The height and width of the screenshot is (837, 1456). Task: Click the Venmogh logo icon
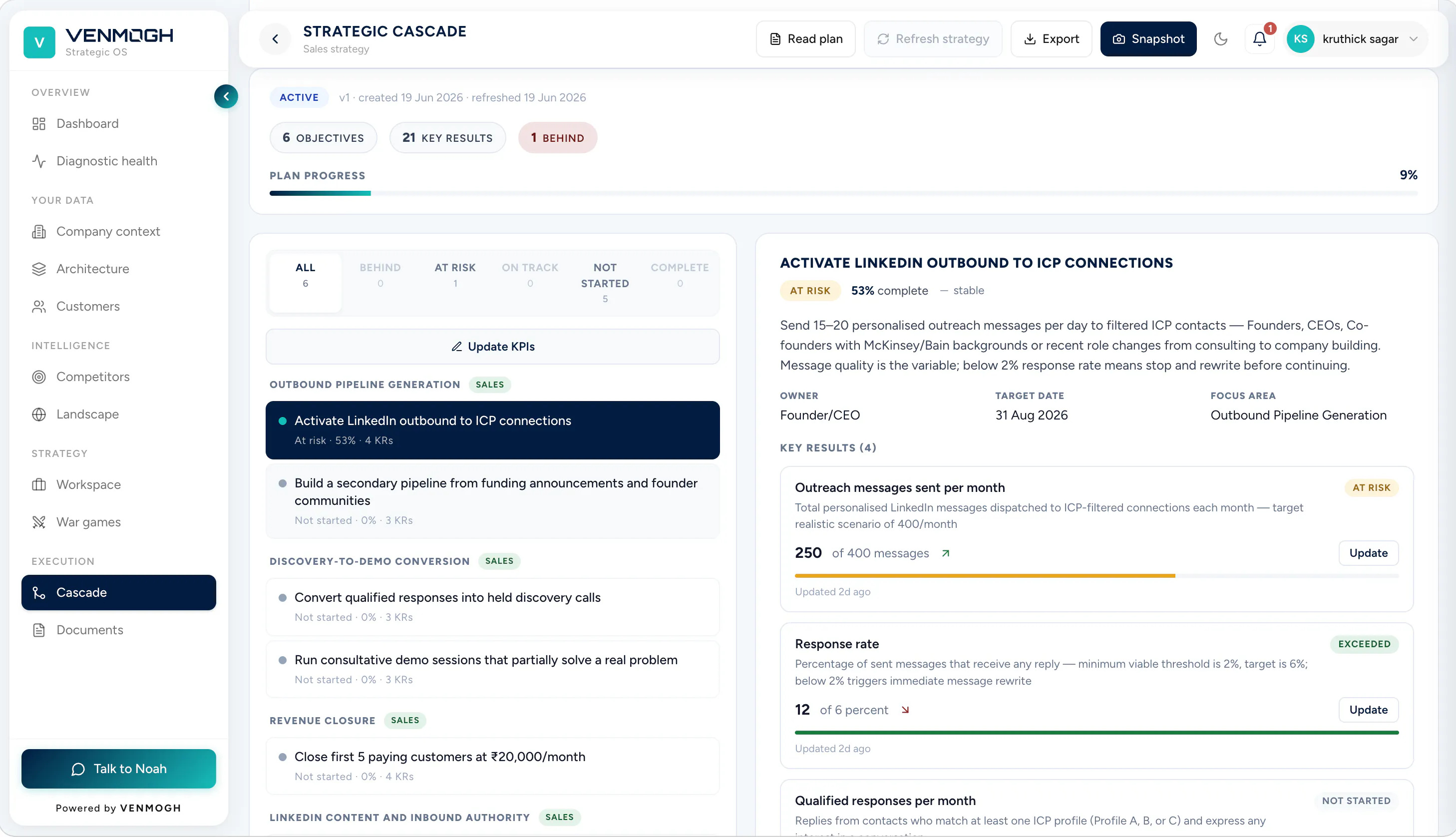(39, 42)
